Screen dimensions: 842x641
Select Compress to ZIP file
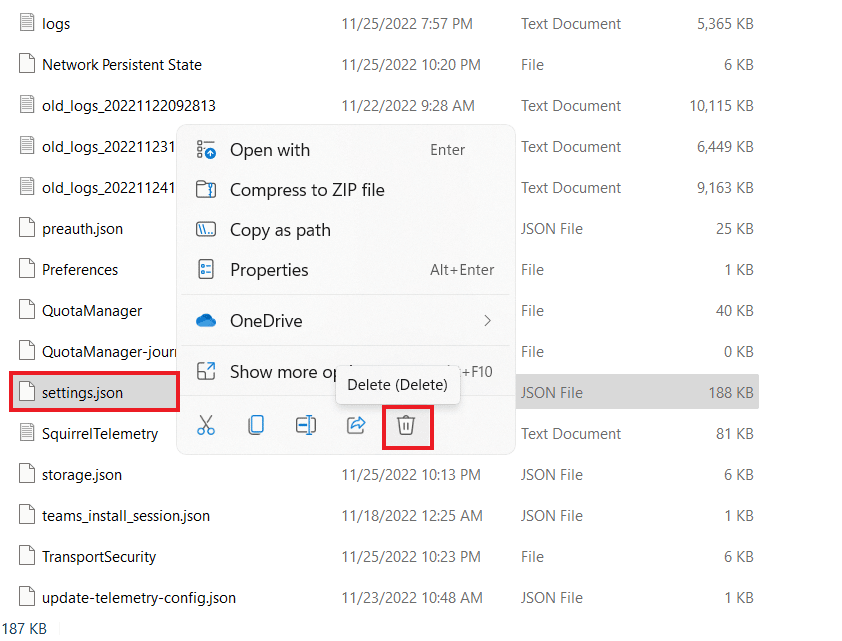pos(345,190)
